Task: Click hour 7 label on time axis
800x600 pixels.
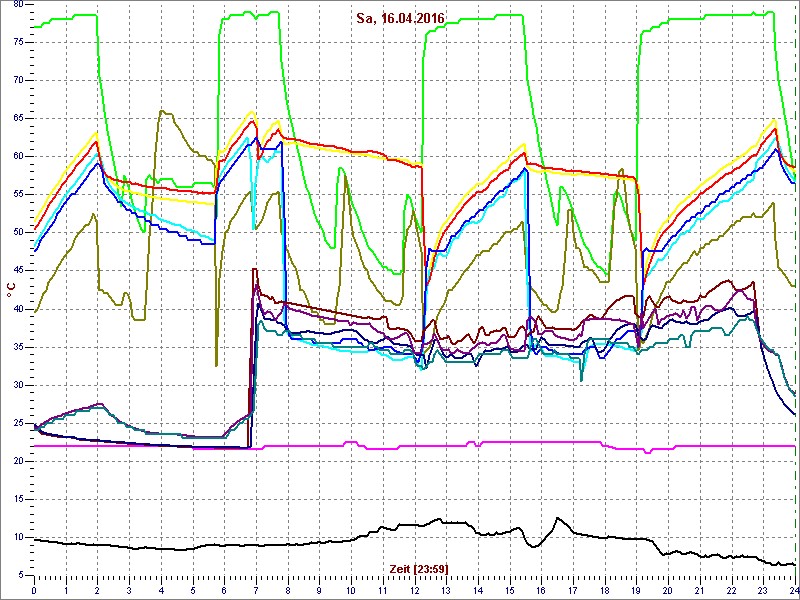Action: click(256, 591)
